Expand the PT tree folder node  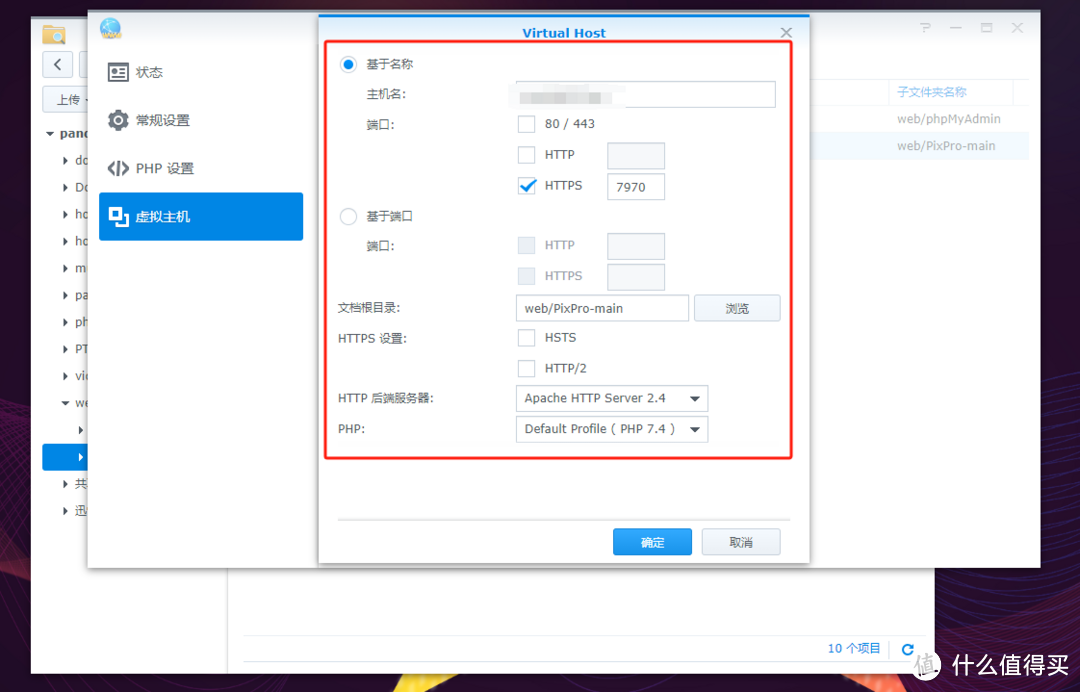65,349
